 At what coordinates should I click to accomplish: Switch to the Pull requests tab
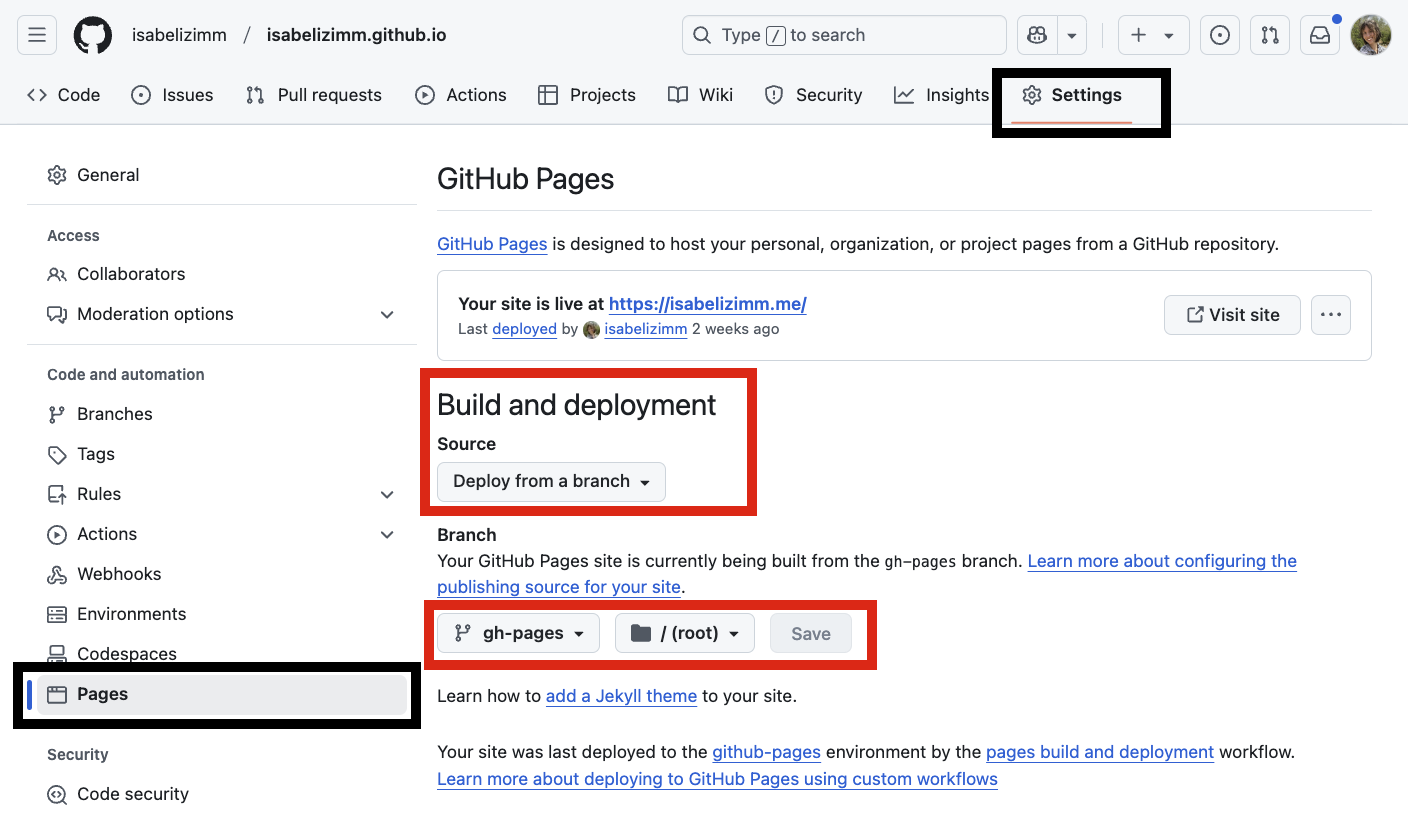pos(314,95)
